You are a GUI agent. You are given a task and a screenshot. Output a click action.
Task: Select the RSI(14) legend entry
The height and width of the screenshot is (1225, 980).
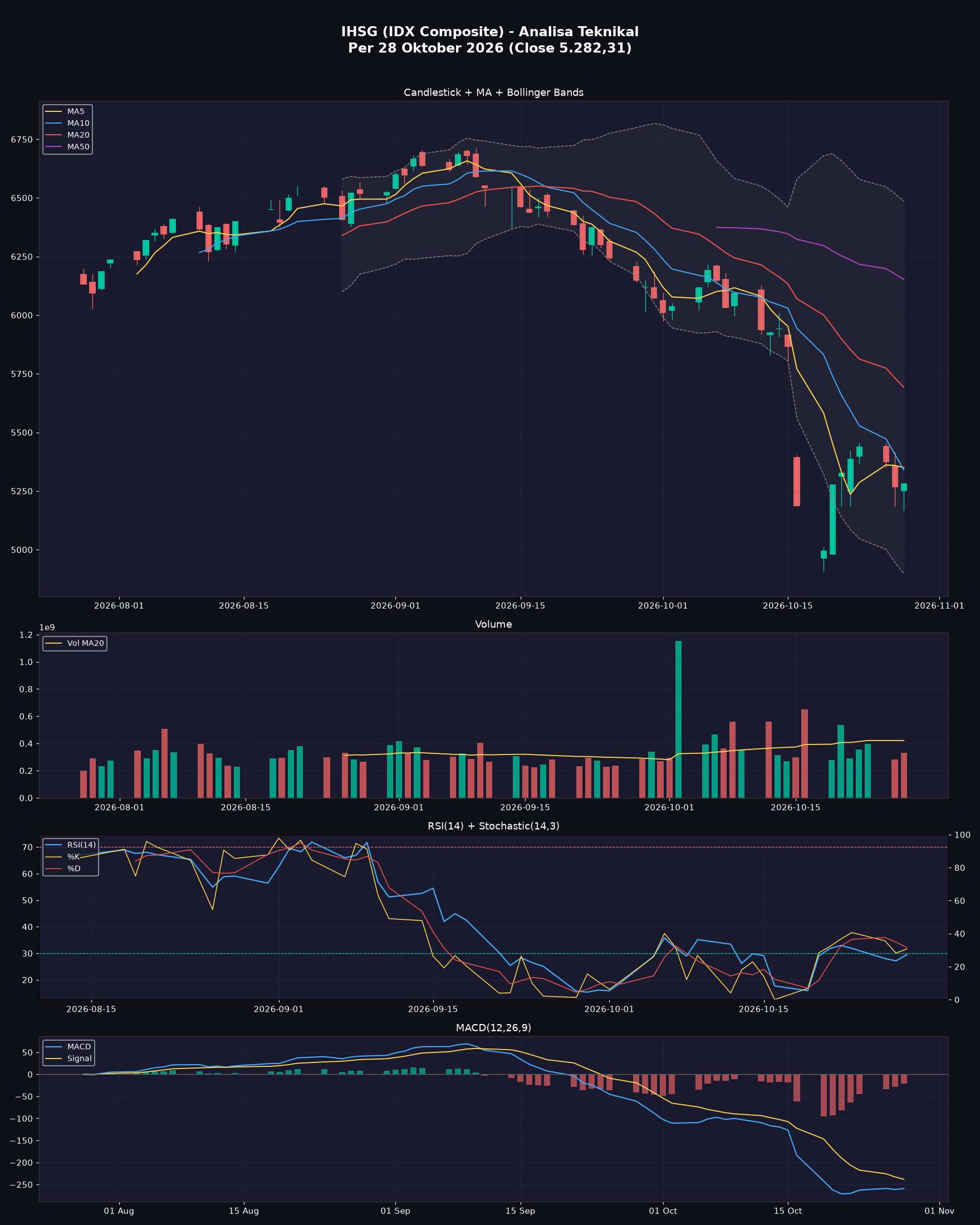[70, 845]
